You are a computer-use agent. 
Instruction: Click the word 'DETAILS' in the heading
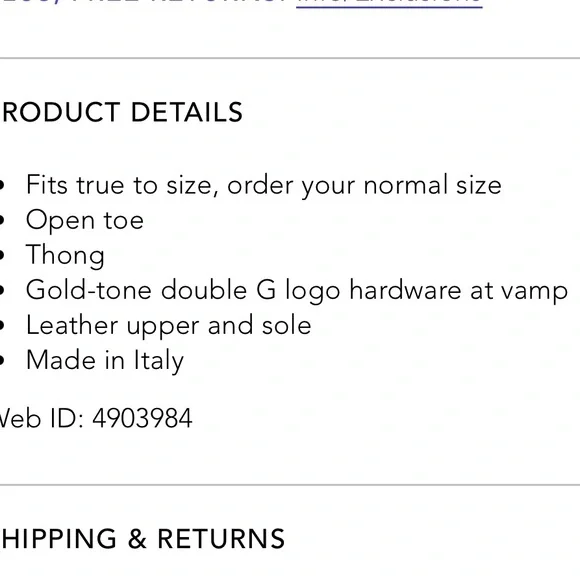coord(187,112)
